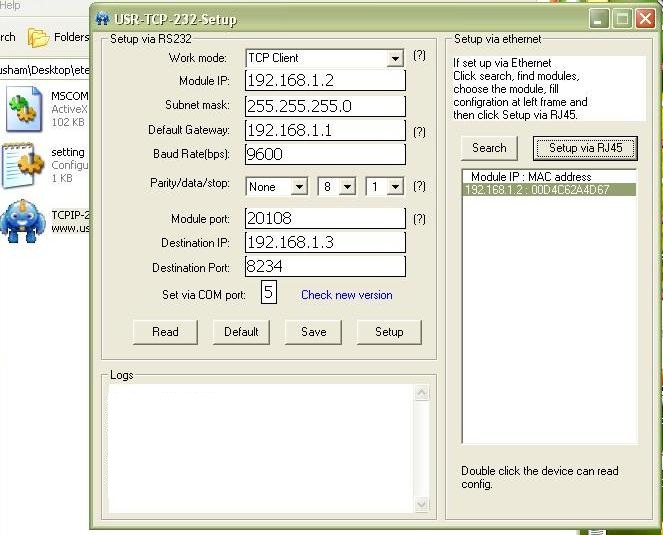Click the 'Module IP : MAC address' header text
The height and width of the screenshot is (535, 663).
click(x=531, y=177)
